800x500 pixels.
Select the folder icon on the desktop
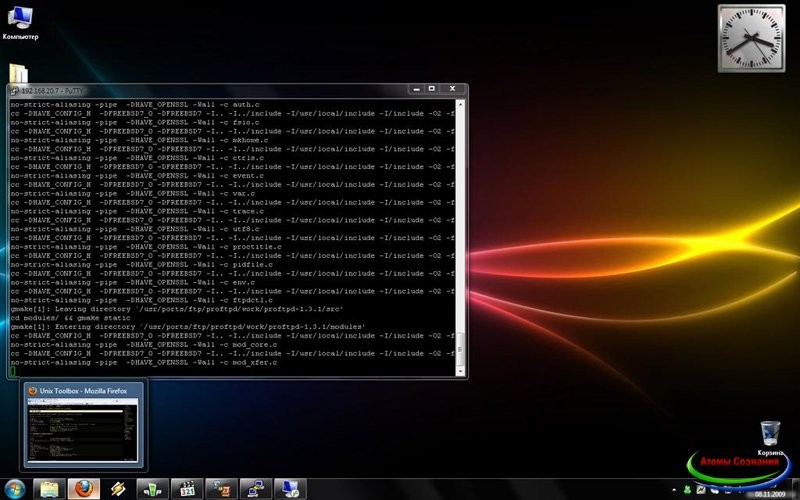[18, 74]
